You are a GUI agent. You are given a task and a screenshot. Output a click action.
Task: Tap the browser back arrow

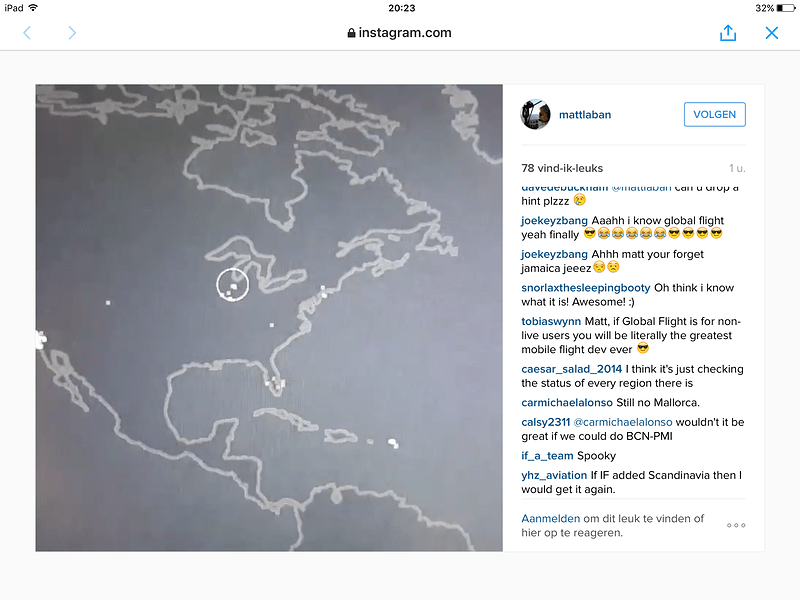[27, 33]
